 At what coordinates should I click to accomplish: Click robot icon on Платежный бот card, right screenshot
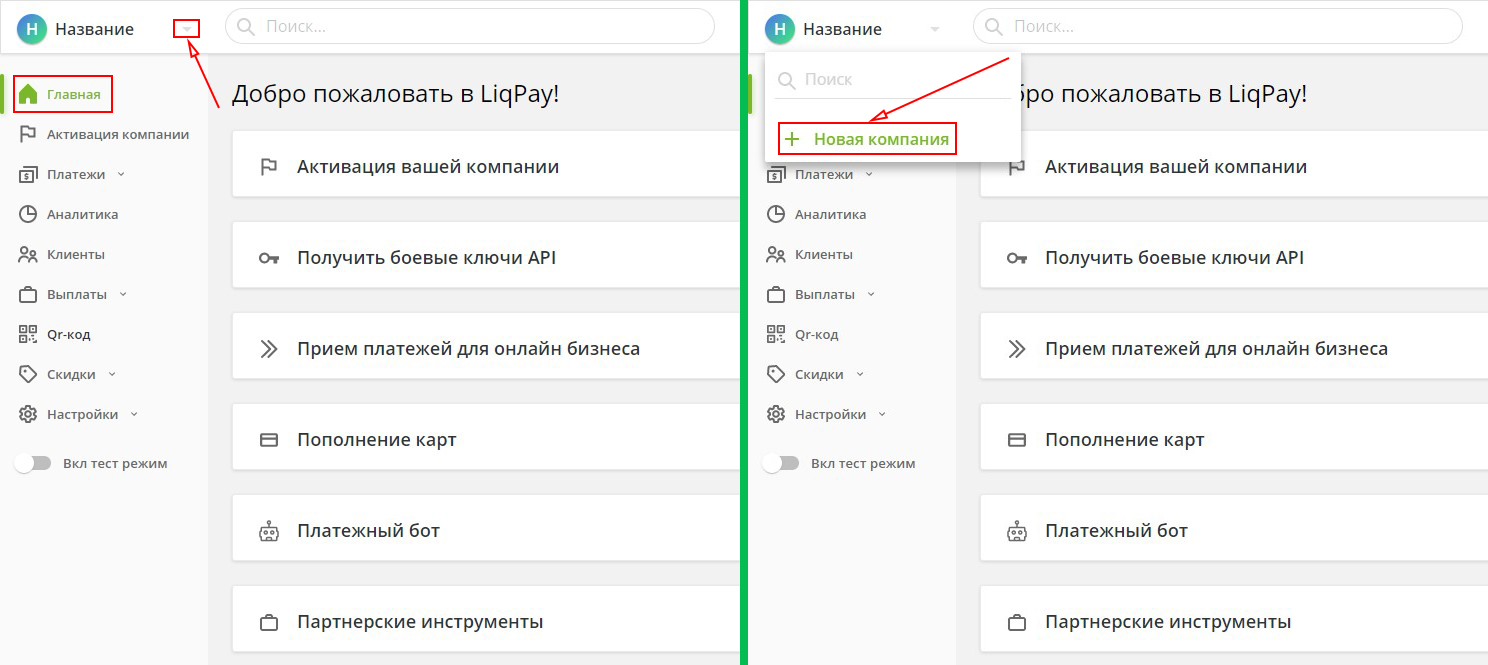[1016, 531]
